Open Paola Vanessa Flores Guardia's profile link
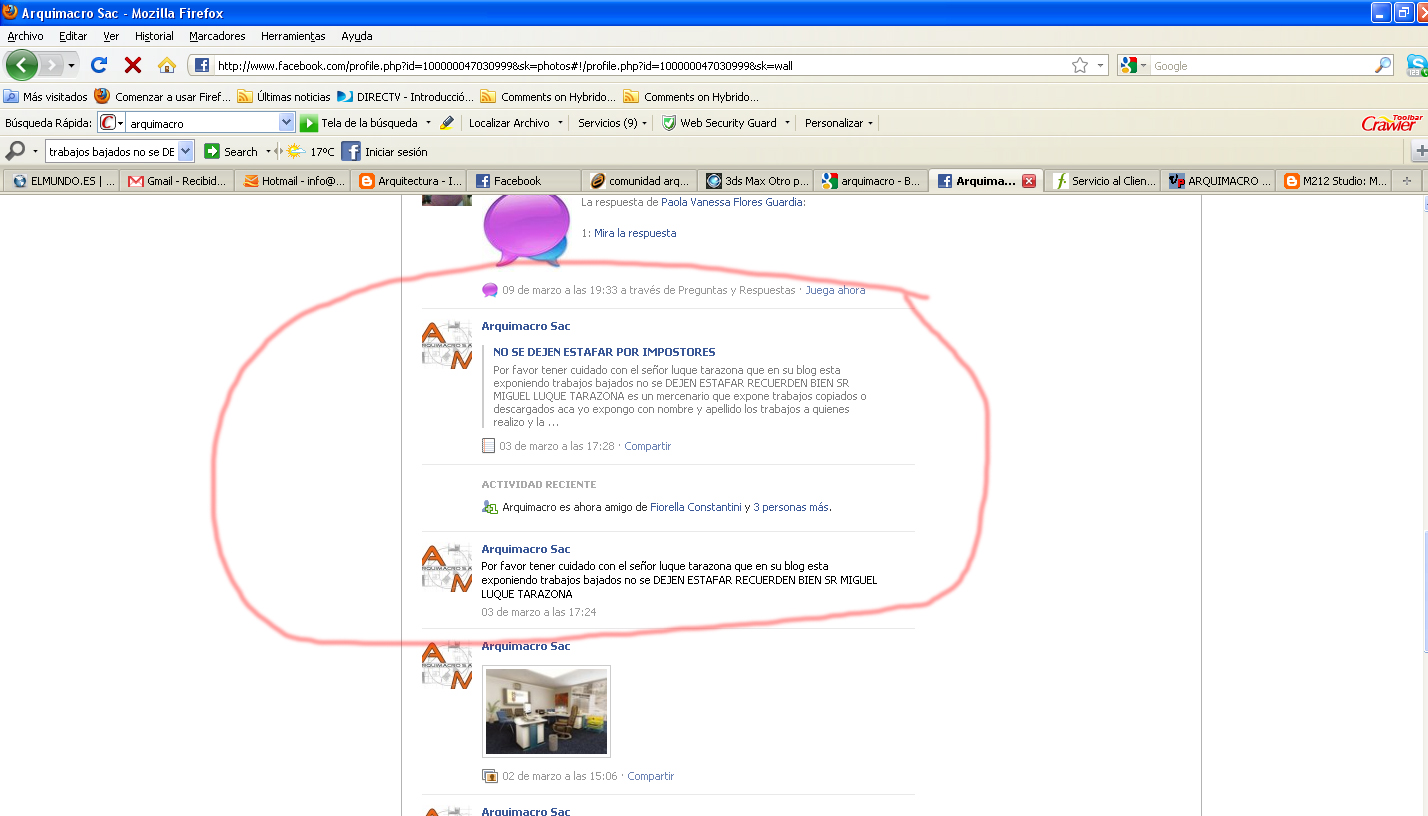The height and width of the screenshot is (816, 1428). click(733, 202)
